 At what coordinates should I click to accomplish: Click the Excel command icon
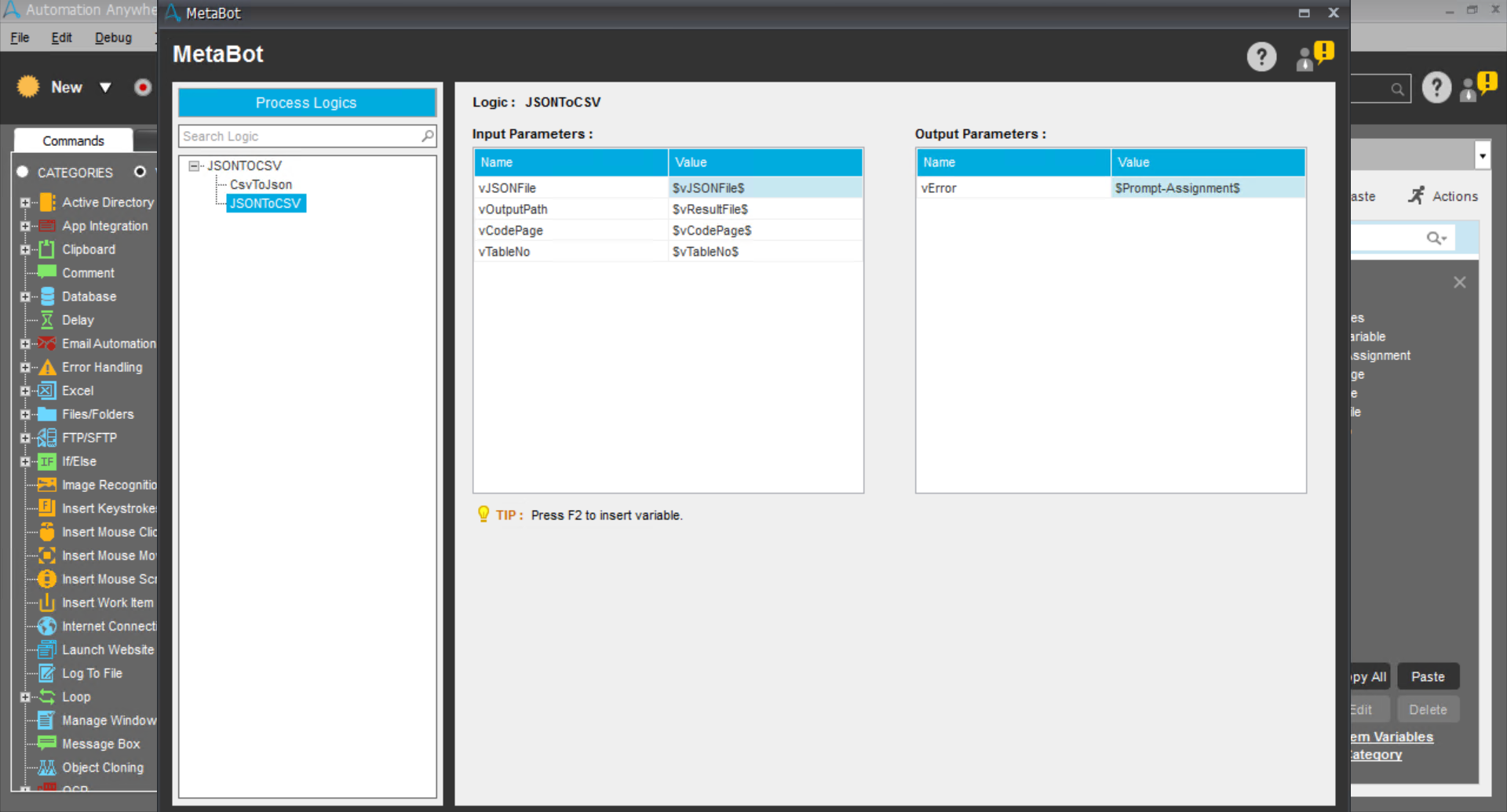coord(47,391)
